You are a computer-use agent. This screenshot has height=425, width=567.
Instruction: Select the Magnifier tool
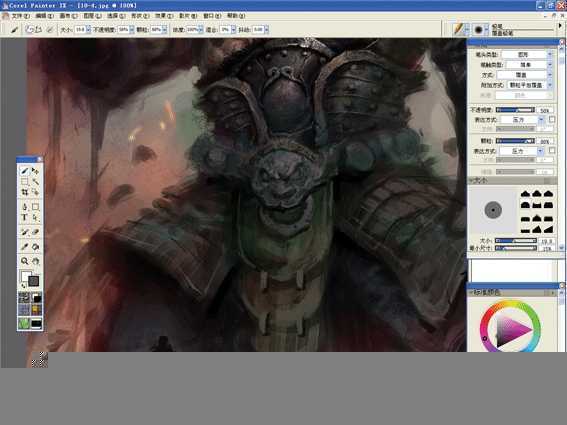click(24, 261)
